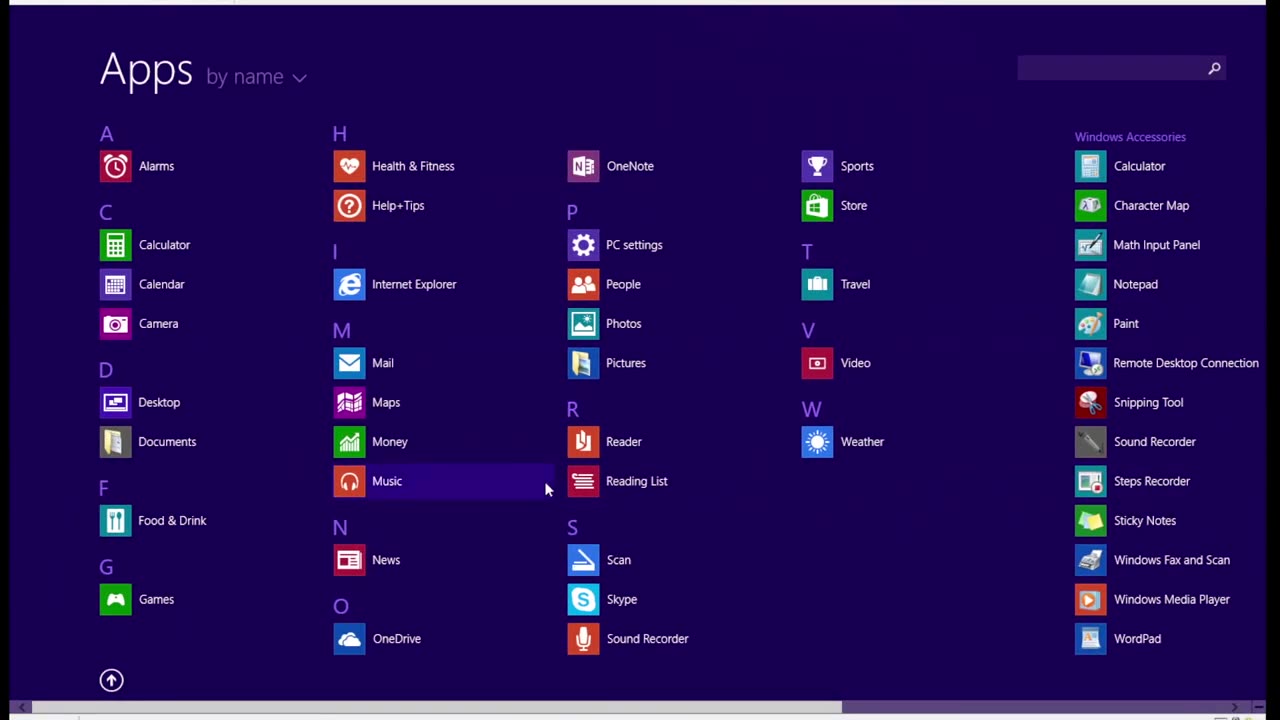Launch Notepad
The width and height of the screenshot is (1280, 720).
coord(1091,284)
